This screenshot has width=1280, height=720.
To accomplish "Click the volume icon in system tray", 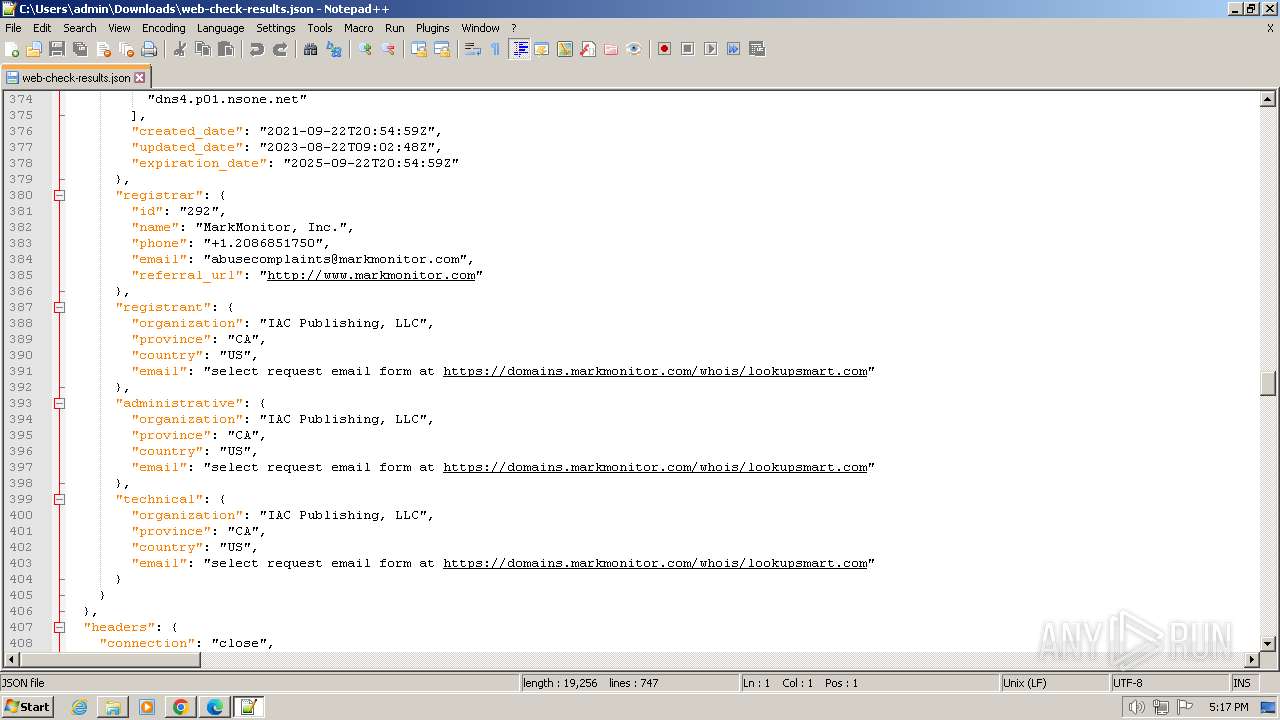I will 1137,707.
